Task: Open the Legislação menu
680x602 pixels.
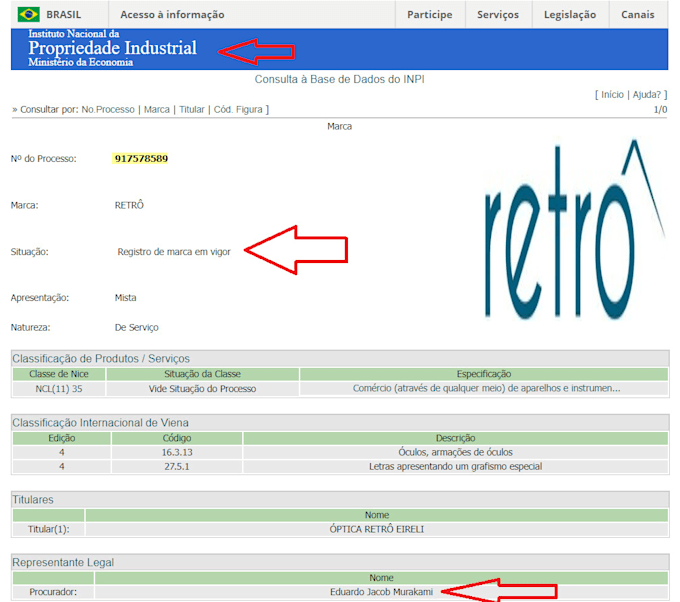Action: [570, 15]
